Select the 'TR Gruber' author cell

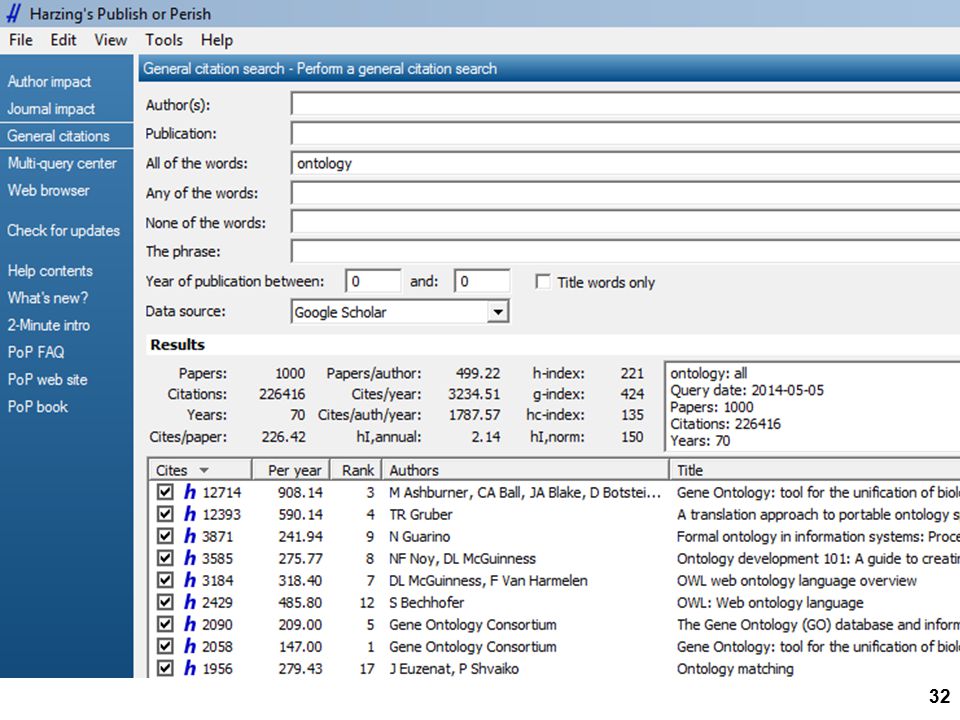[421, 514]
